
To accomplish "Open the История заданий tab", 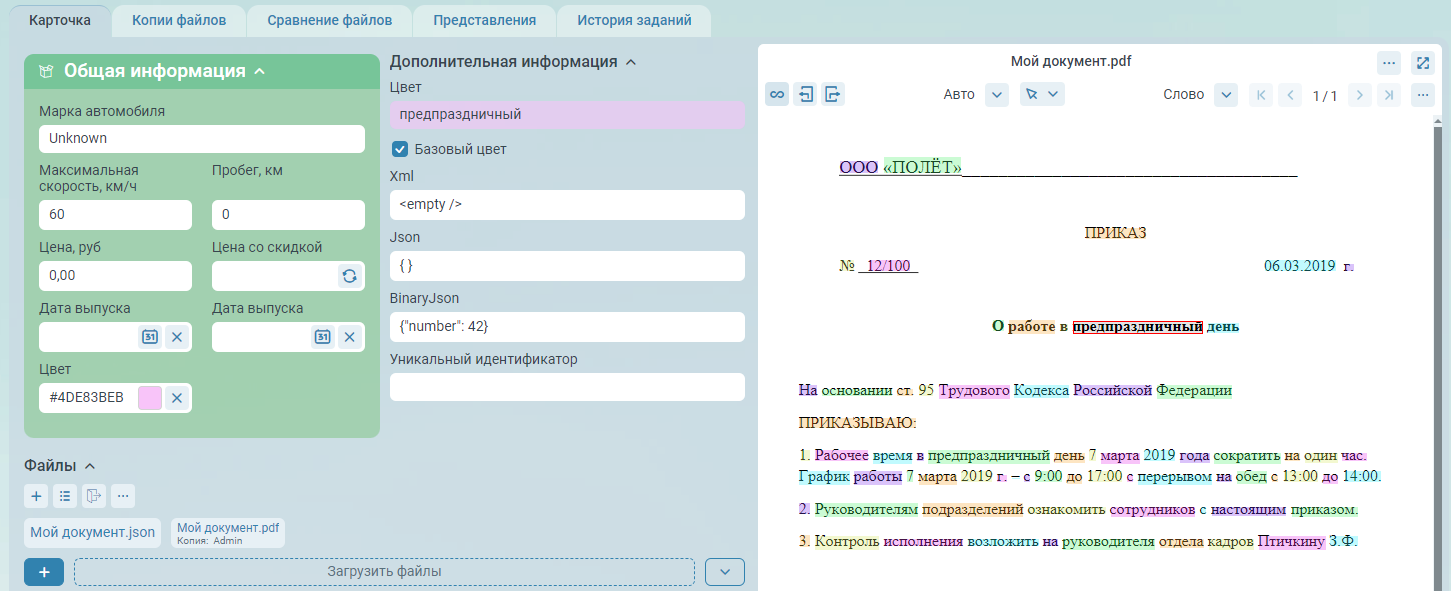I will (633, 20).
